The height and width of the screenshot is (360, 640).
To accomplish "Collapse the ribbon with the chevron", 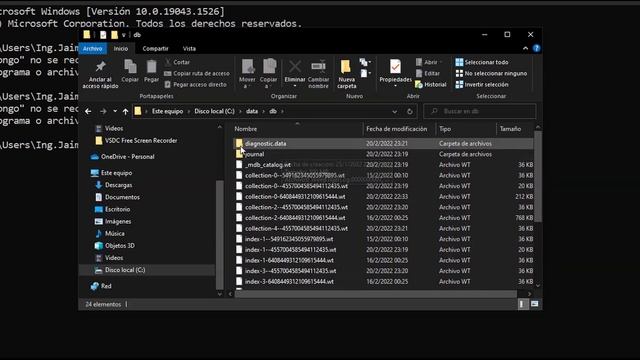I will pos(525,48).
